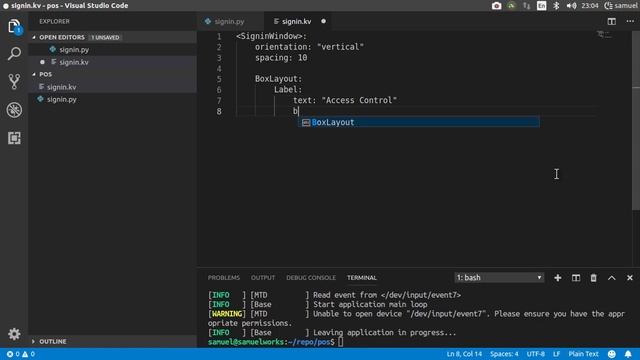Viewport: 640px width, 360px height.
Task: Open the samuel user session menu
Action: pos(621,6)
